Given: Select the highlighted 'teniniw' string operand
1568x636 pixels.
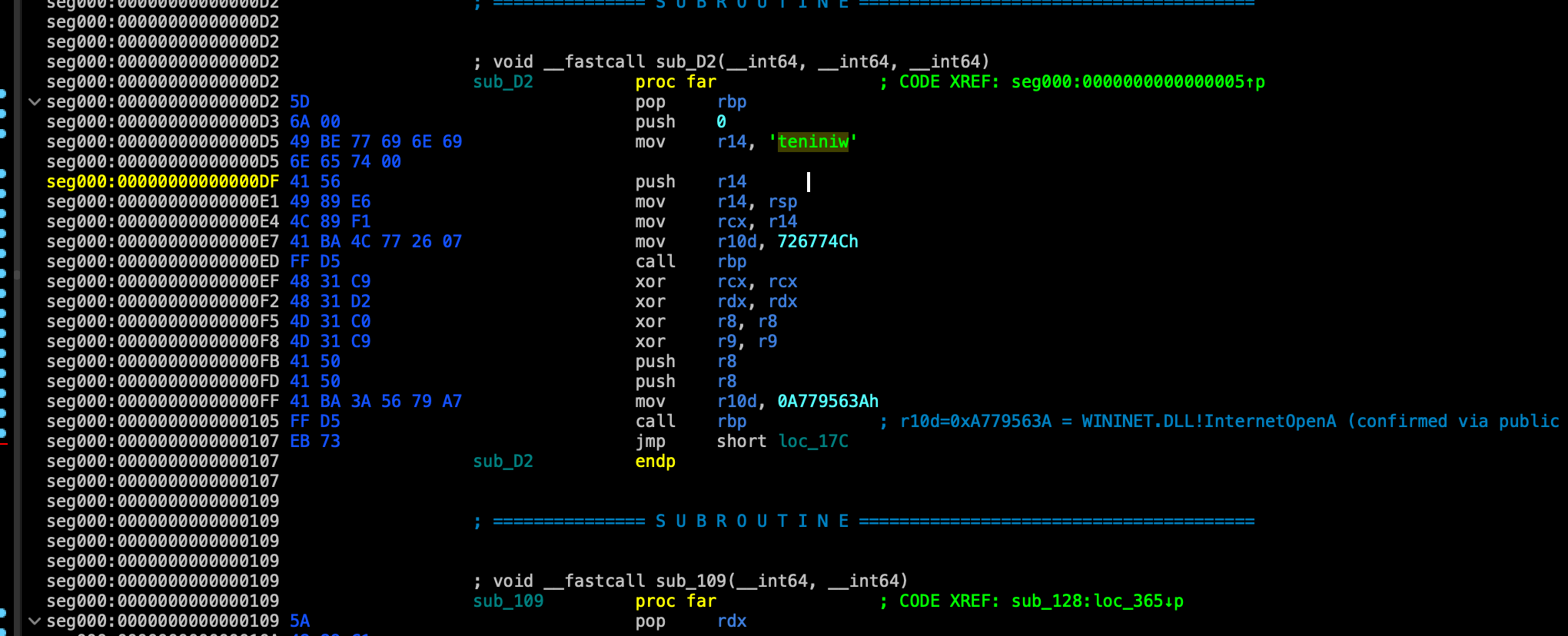Looking at the screenshot, I should pos(813,141).
